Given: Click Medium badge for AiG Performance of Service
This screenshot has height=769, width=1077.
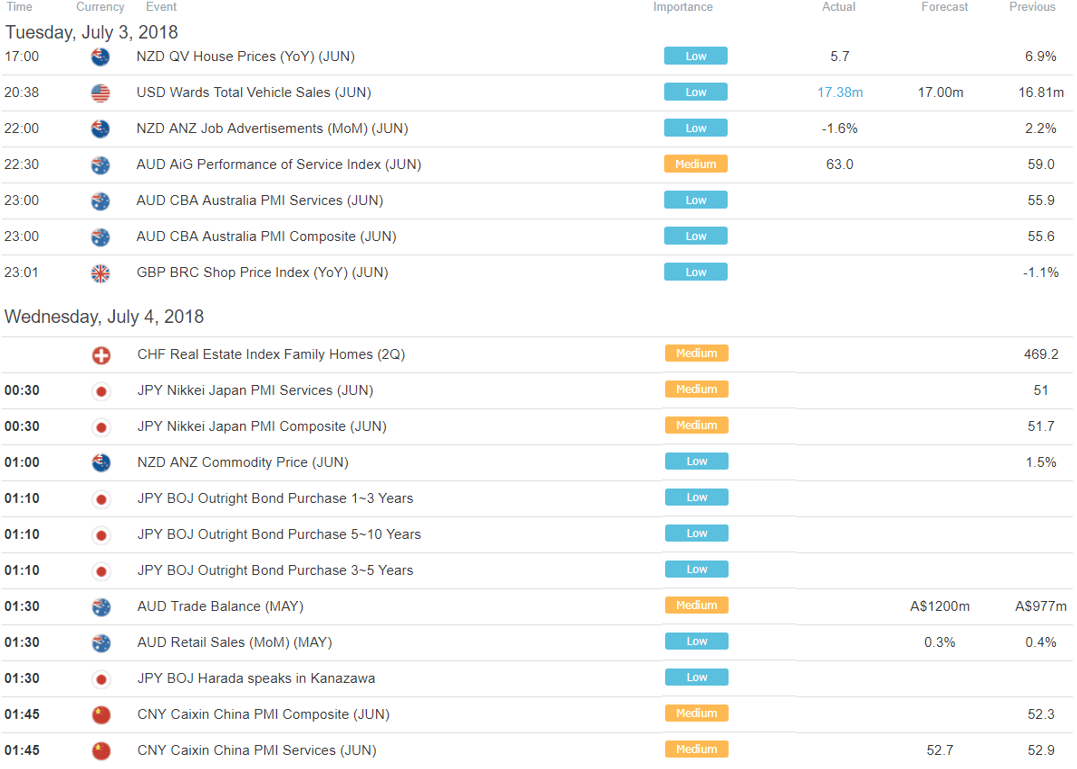Looking at the screenshot, I should [696, 164].
